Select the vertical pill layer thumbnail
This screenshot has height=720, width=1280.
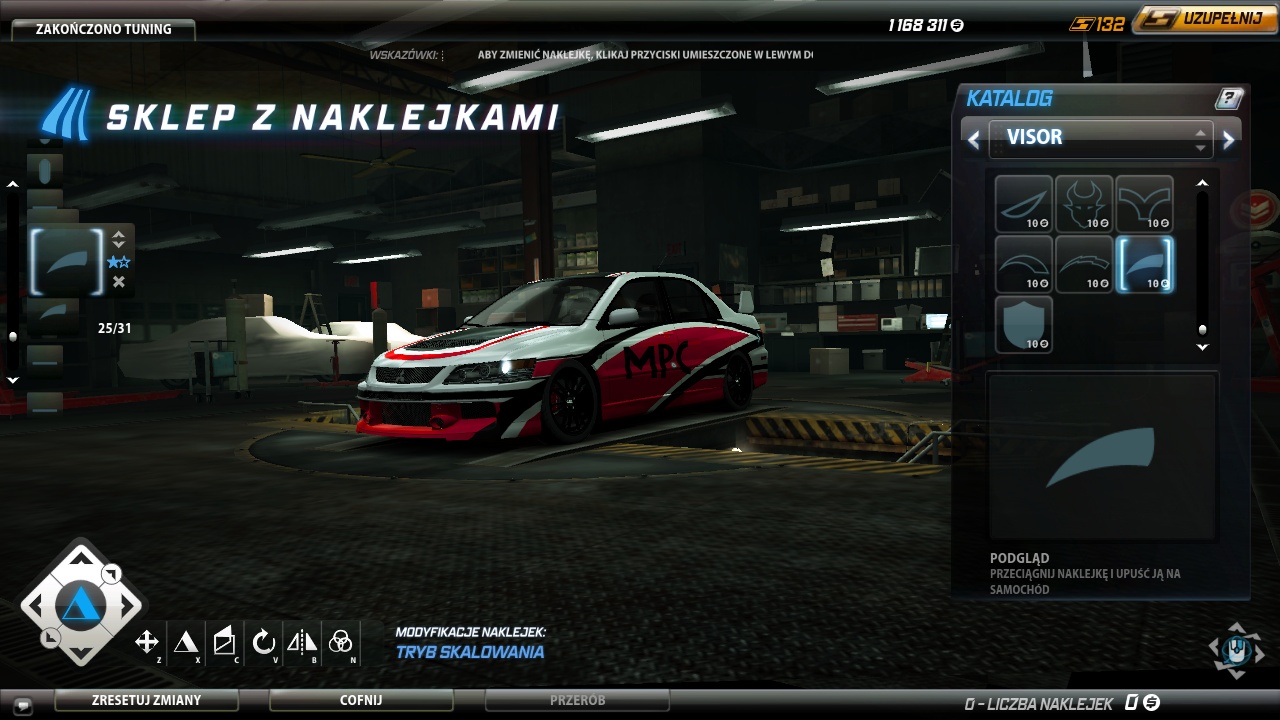pyautogui.click(x=45, y=169)
